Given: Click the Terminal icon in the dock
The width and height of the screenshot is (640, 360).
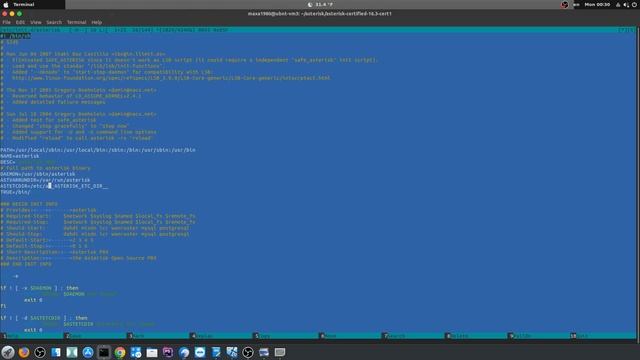Looking at the screenshot, I should click(x=104, y=352).
